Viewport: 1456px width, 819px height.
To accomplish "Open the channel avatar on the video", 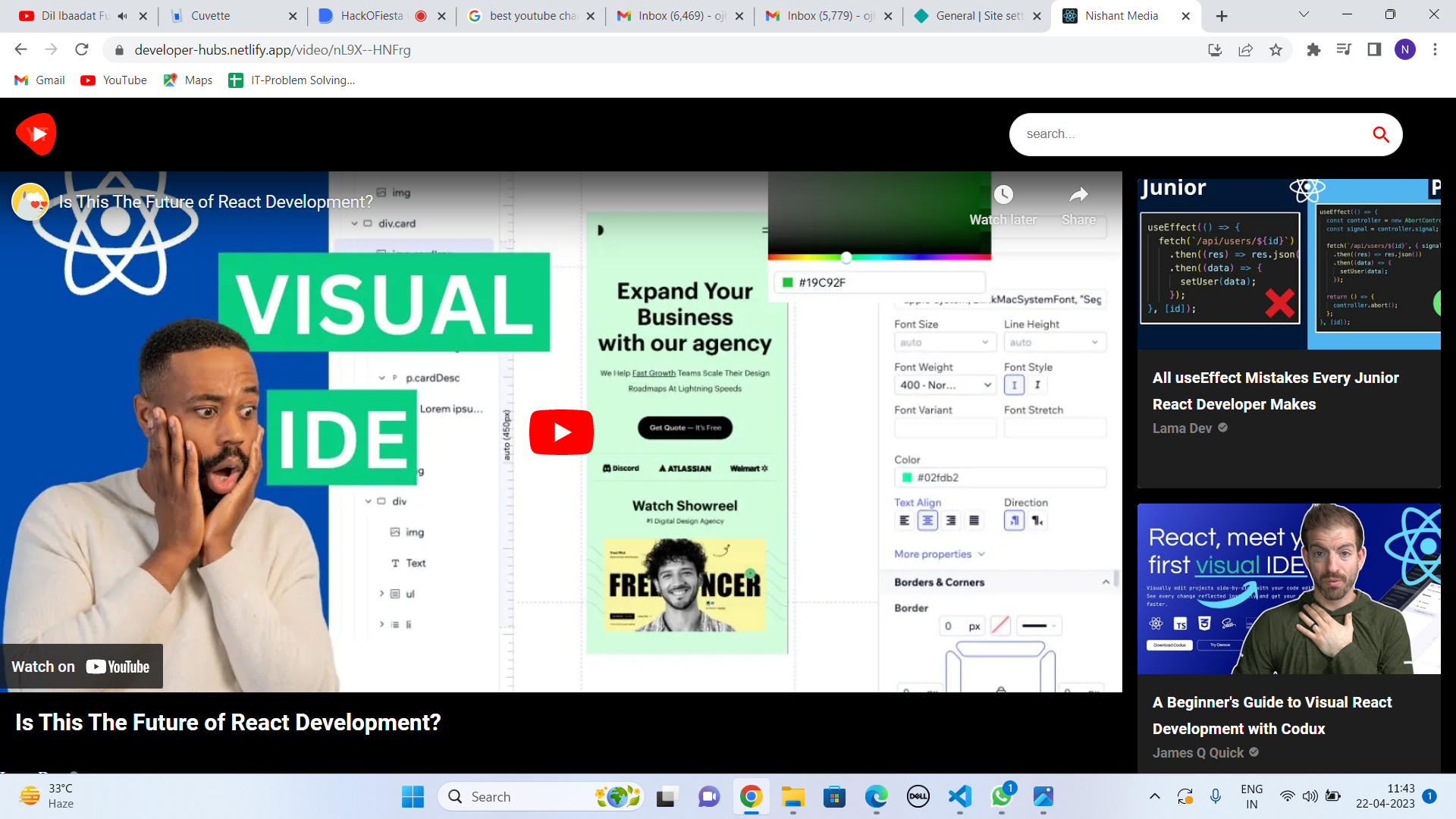I will (30, 202).
